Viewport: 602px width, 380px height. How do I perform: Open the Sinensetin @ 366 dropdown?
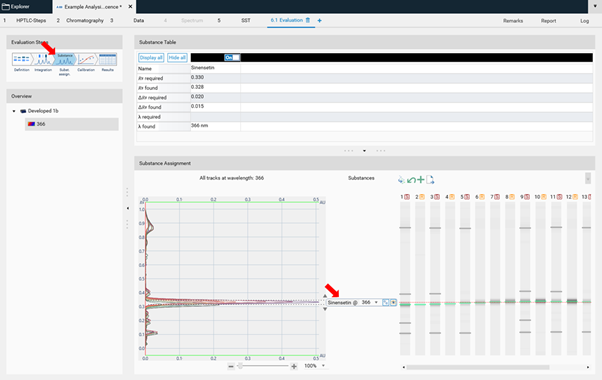pos(376,302)
